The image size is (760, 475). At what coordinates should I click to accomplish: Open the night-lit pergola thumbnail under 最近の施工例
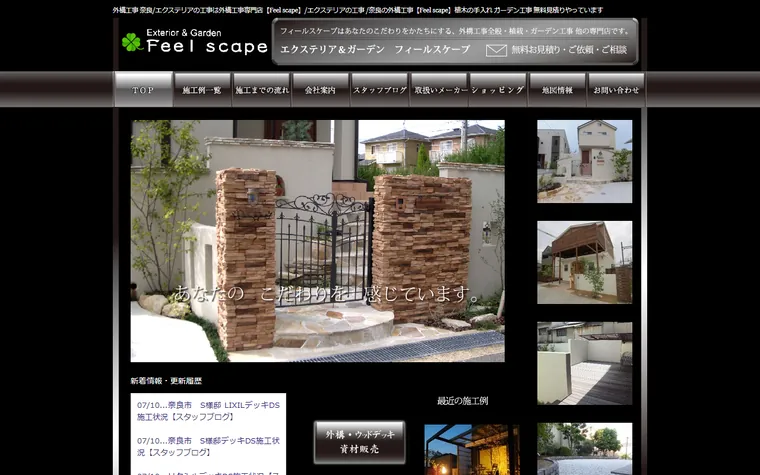[472, 450]
